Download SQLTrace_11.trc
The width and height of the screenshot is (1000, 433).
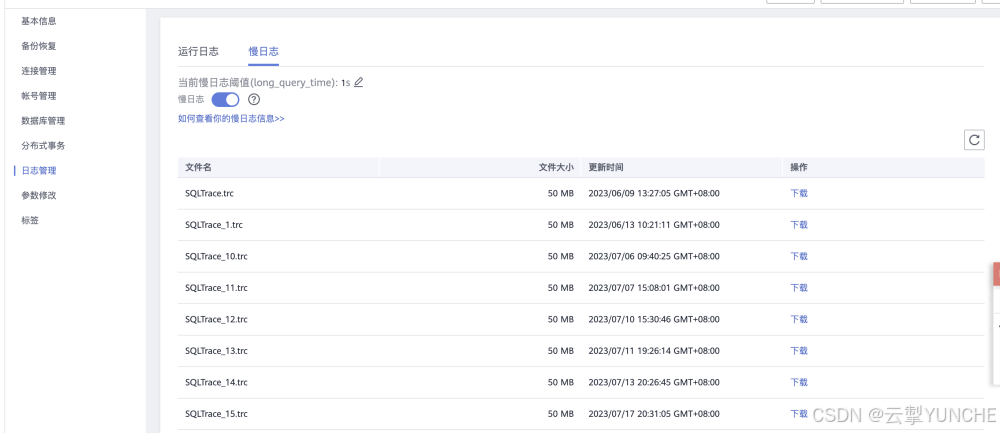click(799, 288)
